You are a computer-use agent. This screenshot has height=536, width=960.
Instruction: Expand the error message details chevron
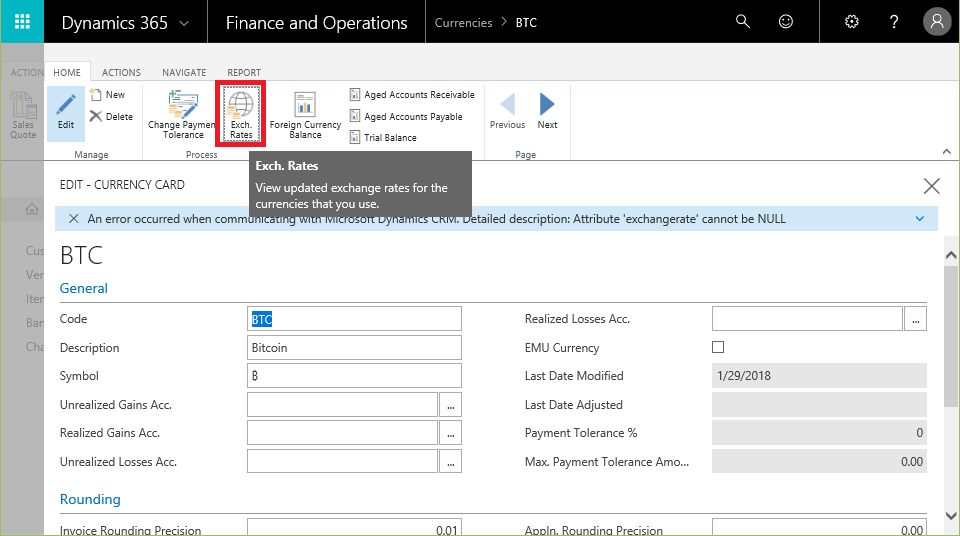pos(920,219)
